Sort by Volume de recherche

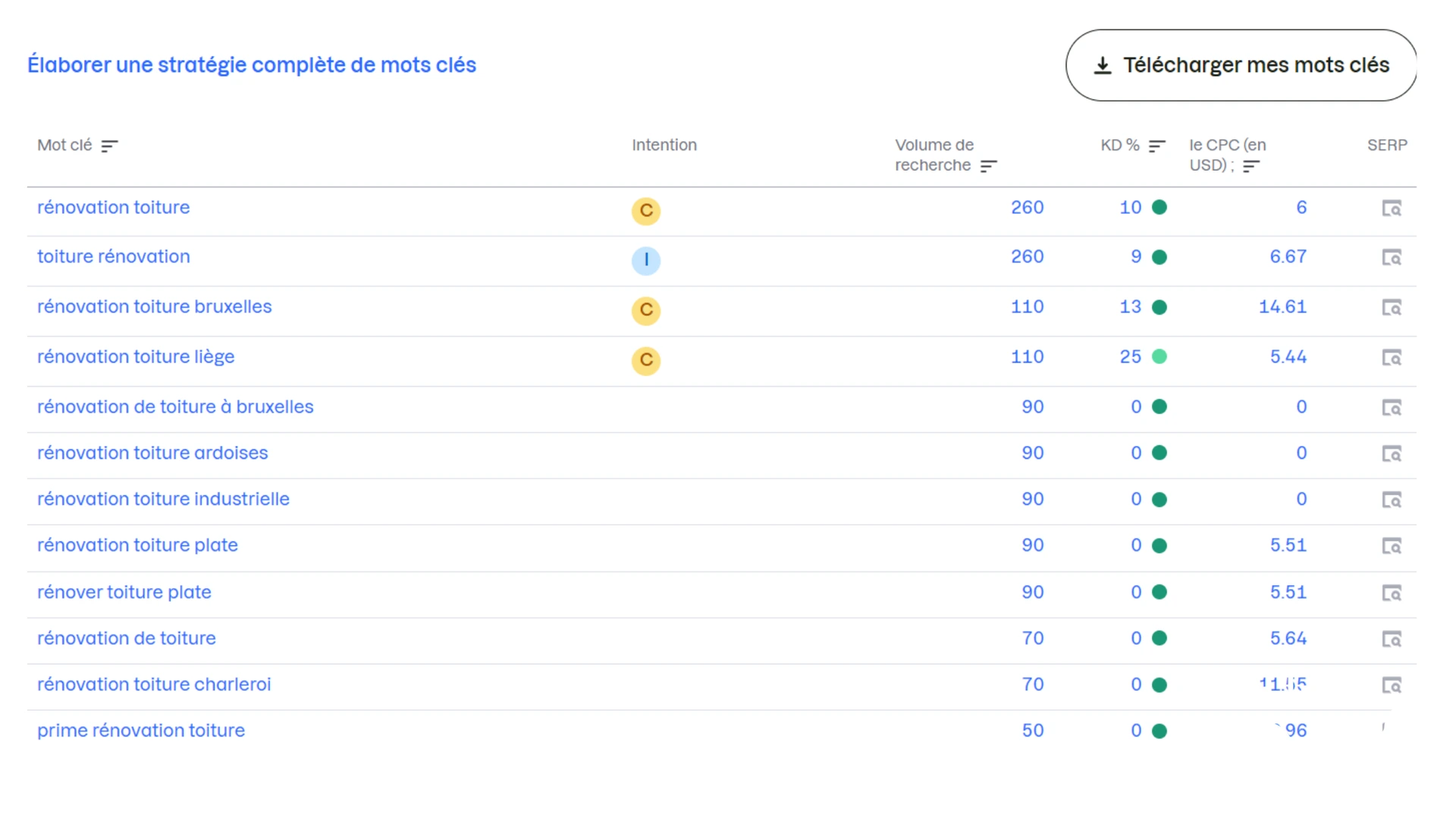click(988, 166)
